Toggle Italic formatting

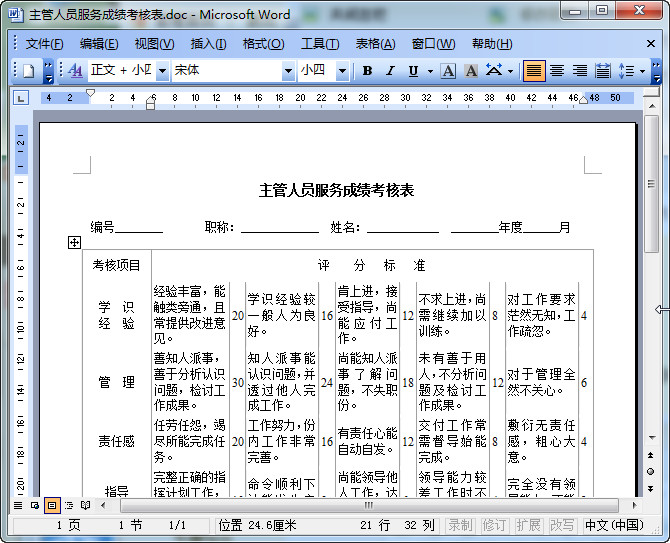pyautogui.click(x=390, y=71)
